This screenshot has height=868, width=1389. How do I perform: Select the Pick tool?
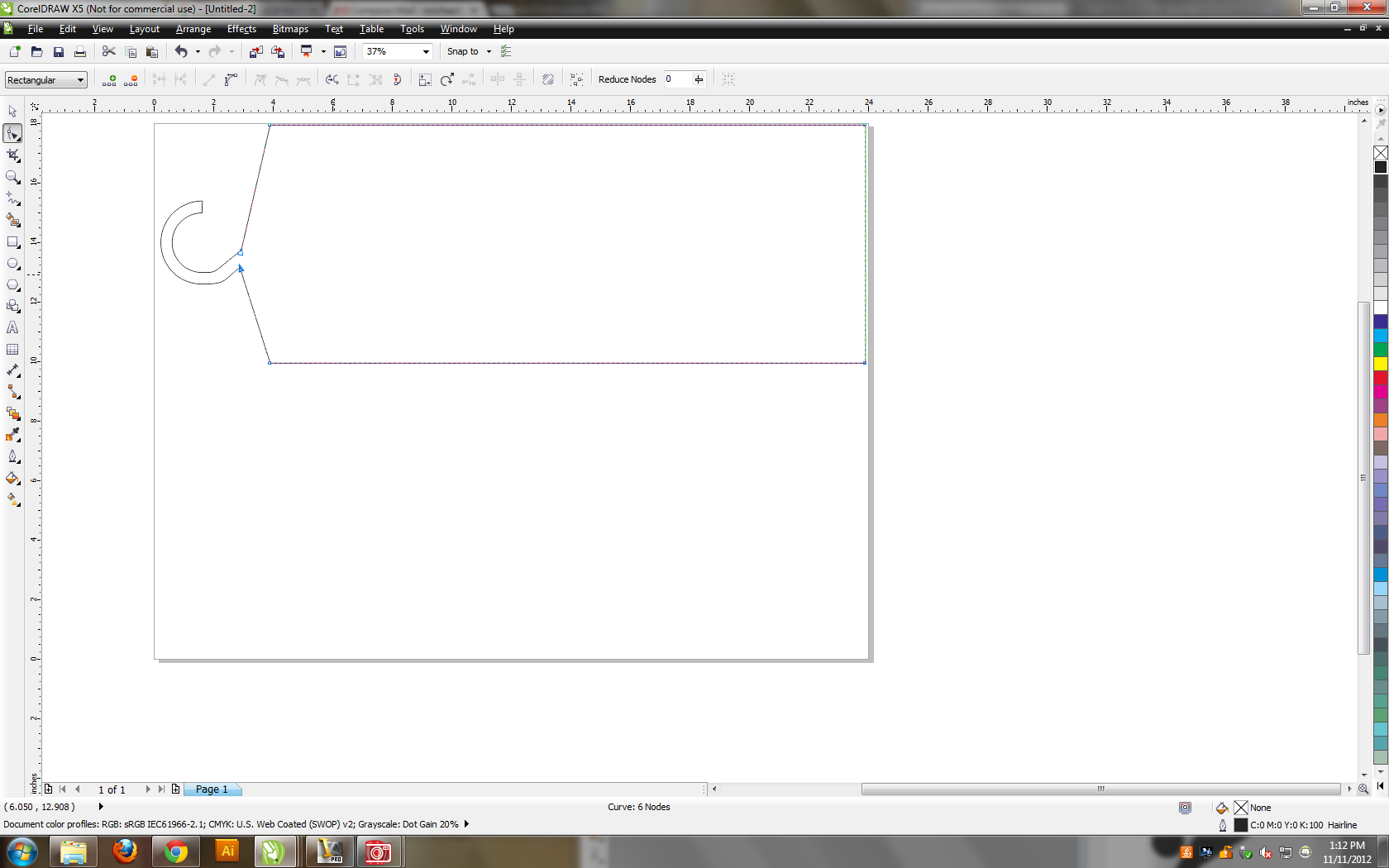(x=12, y=112)
